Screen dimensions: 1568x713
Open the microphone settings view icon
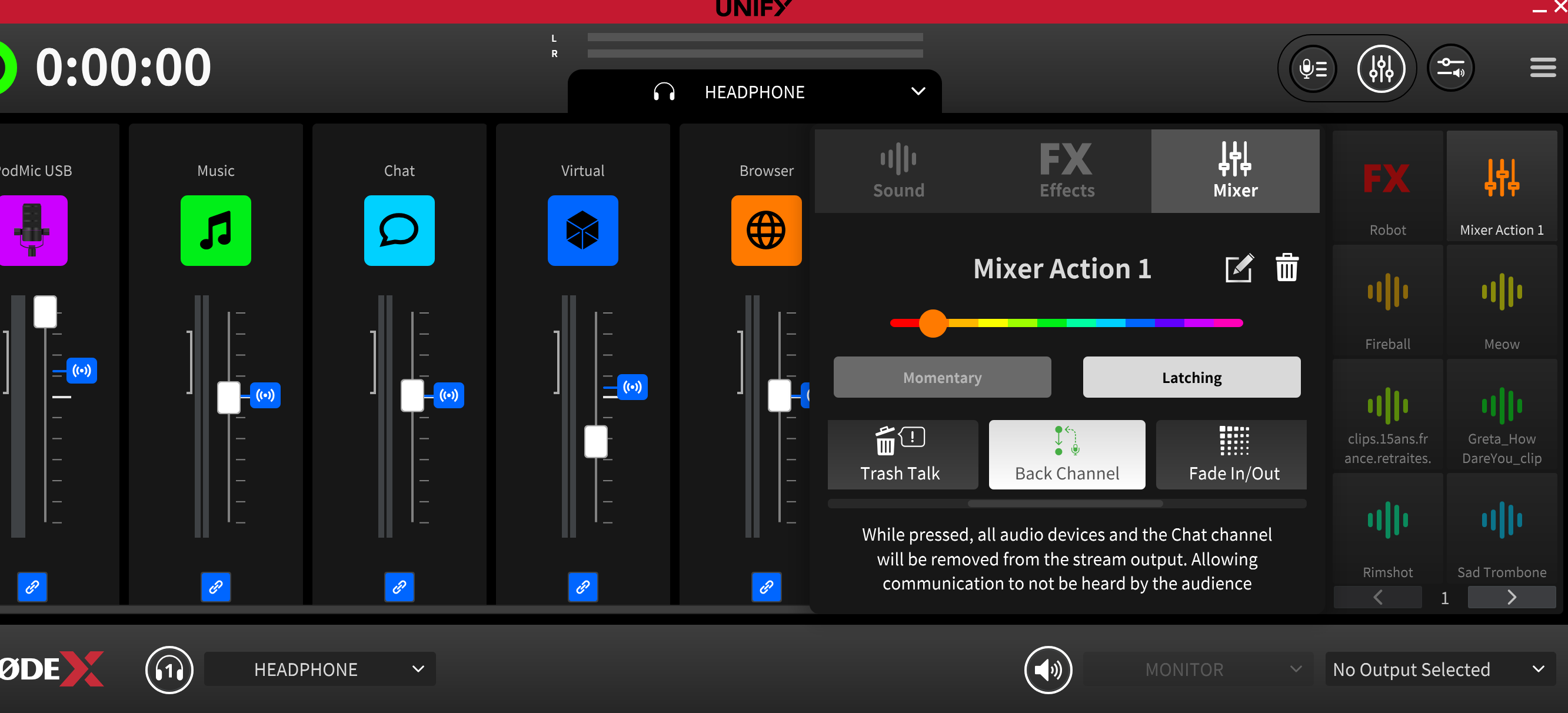pos(1313,68)
